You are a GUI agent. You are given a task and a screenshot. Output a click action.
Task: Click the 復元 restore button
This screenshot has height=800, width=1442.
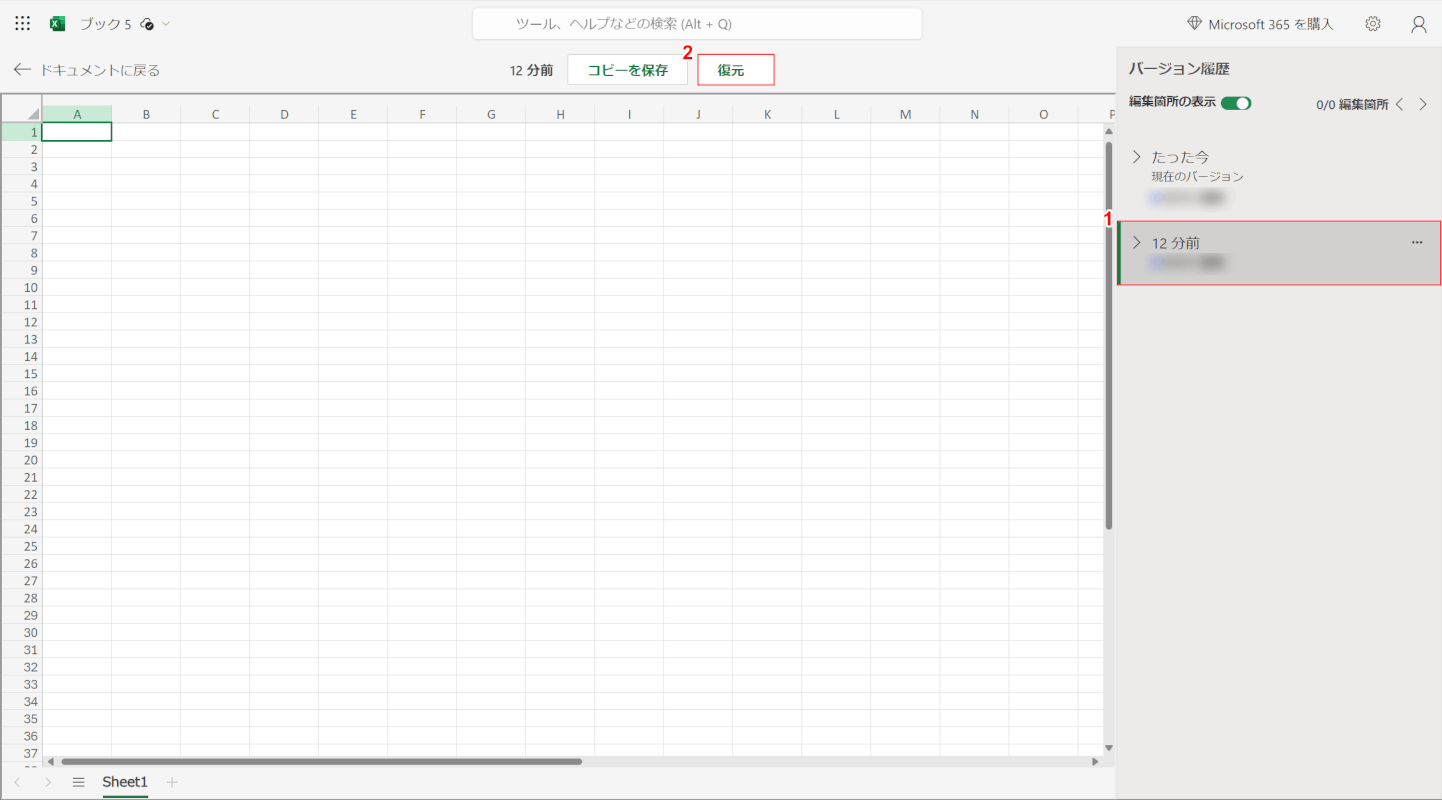(x=736, y=70)
